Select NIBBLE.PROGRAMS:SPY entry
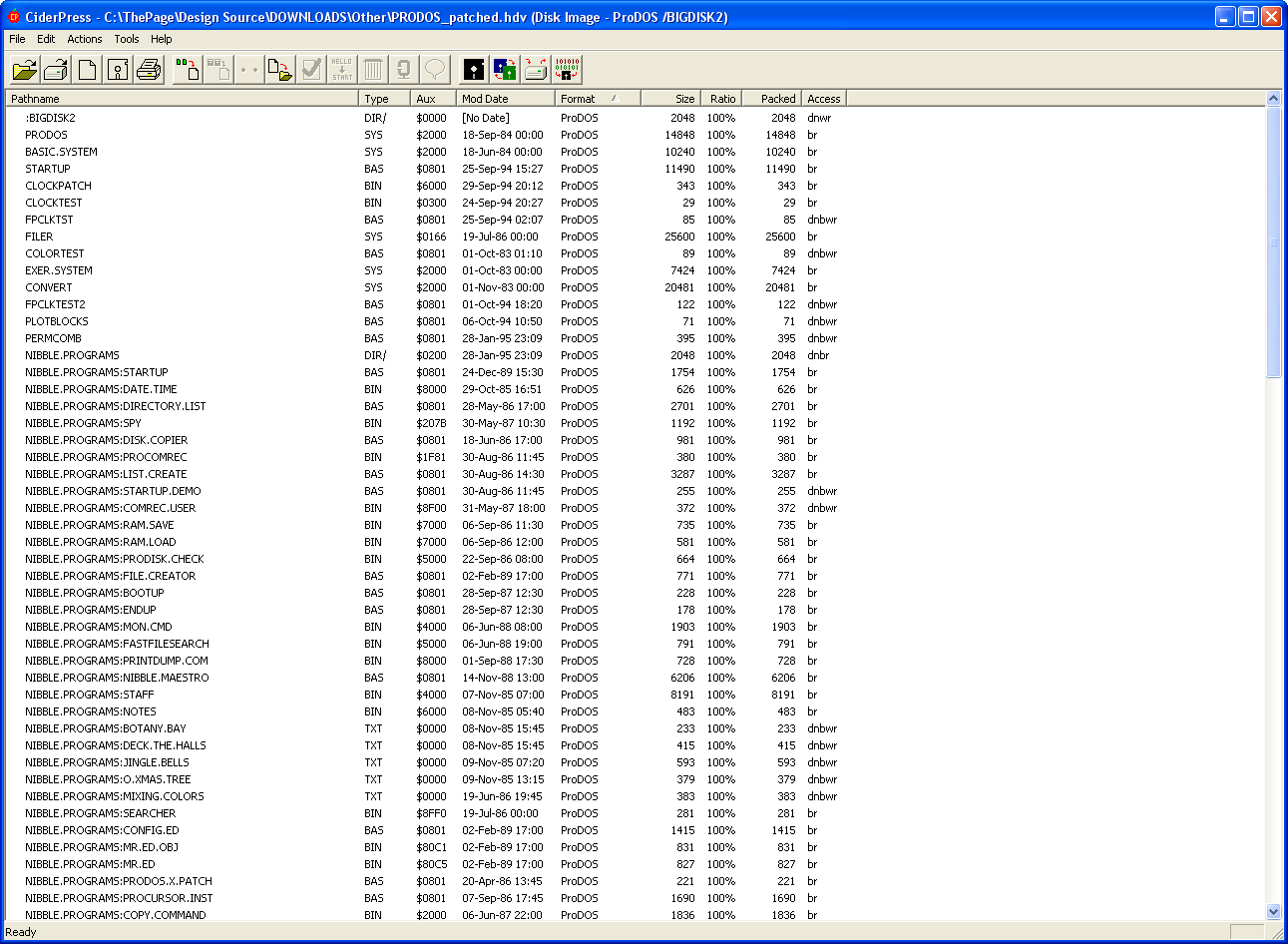This screenshot has height=944, width=1288. [427, 423]
